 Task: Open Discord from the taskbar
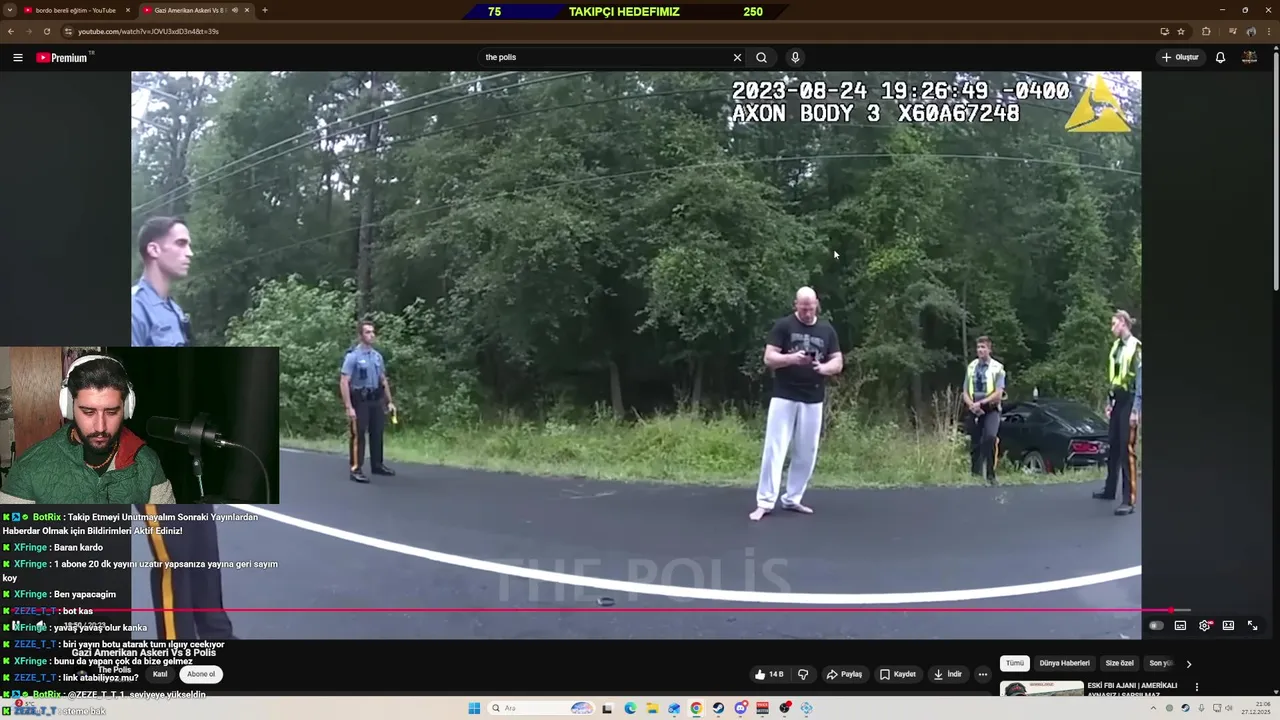[741, 708]
